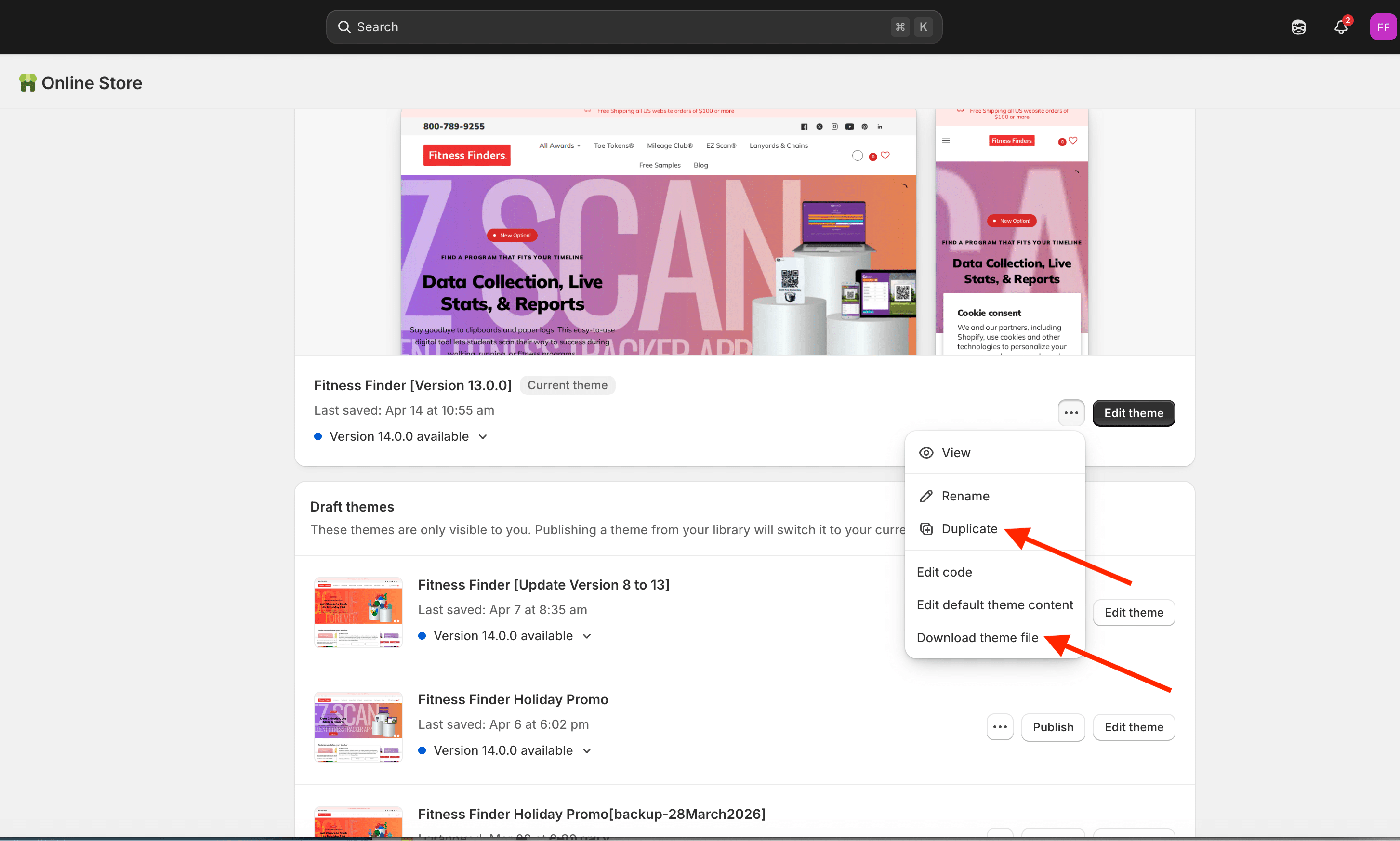Image resolution: width=1400 pixels, height=841 pixels.
Task: Select Download theme file option
Action: (977, 638)
